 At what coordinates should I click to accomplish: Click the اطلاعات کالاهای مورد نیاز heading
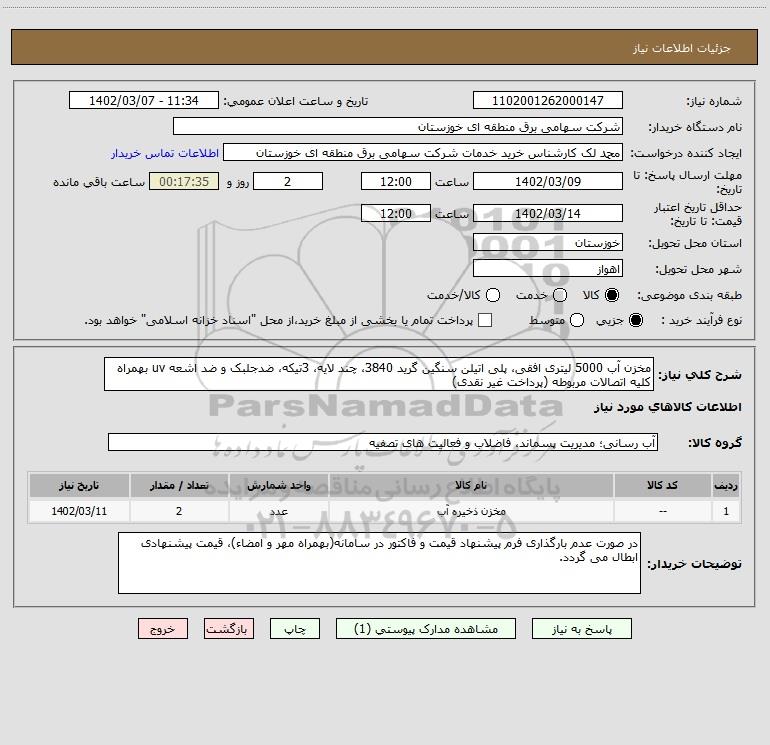click(x=667, y=407)
